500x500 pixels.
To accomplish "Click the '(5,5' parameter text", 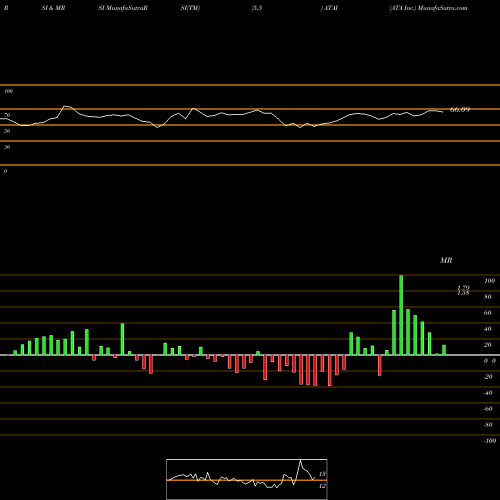I will [257, 8].
